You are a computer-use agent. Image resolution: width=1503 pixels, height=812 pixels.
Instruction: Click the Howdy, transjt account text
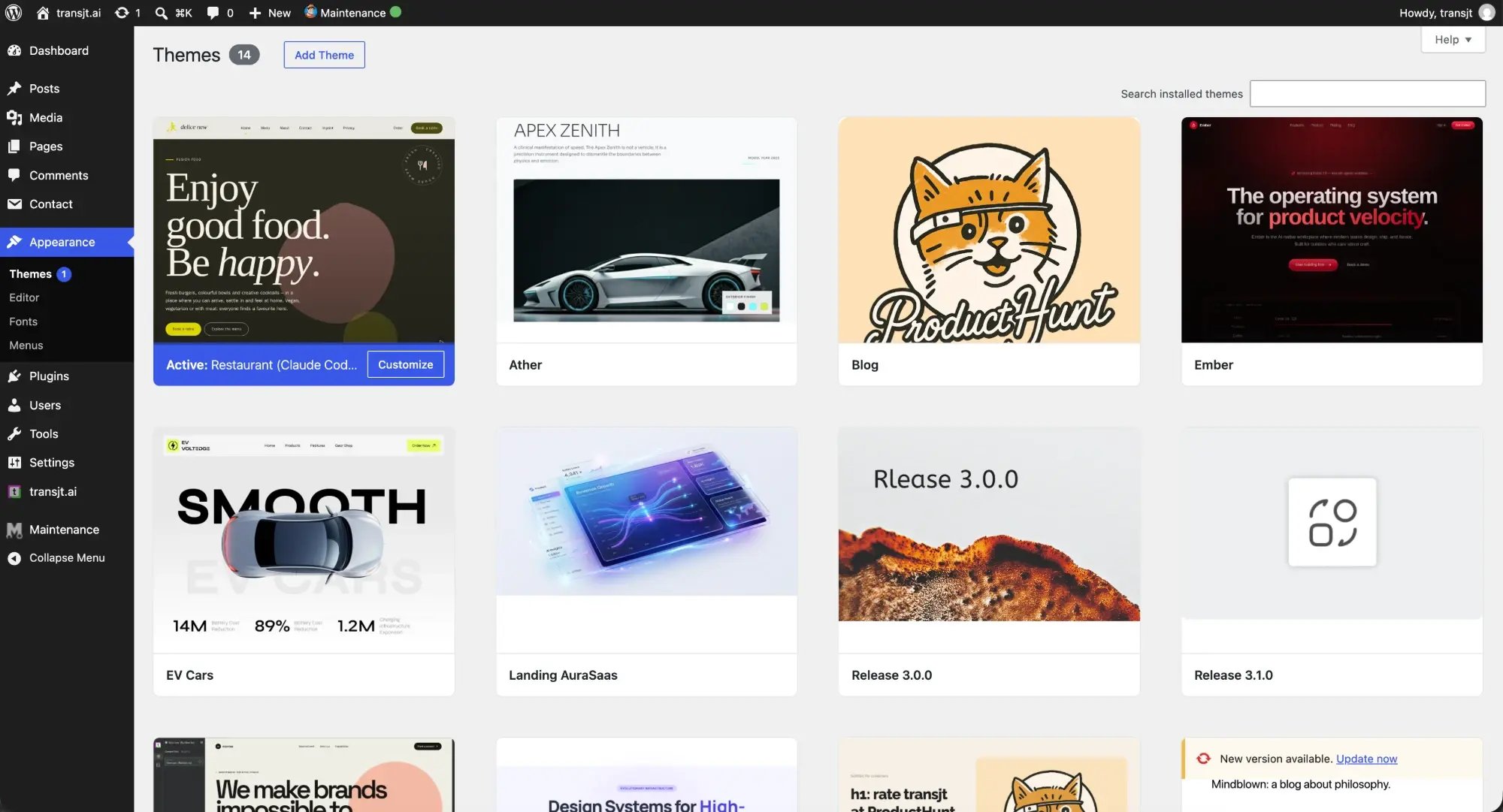pyautogui.click(x=1435, y=13)
